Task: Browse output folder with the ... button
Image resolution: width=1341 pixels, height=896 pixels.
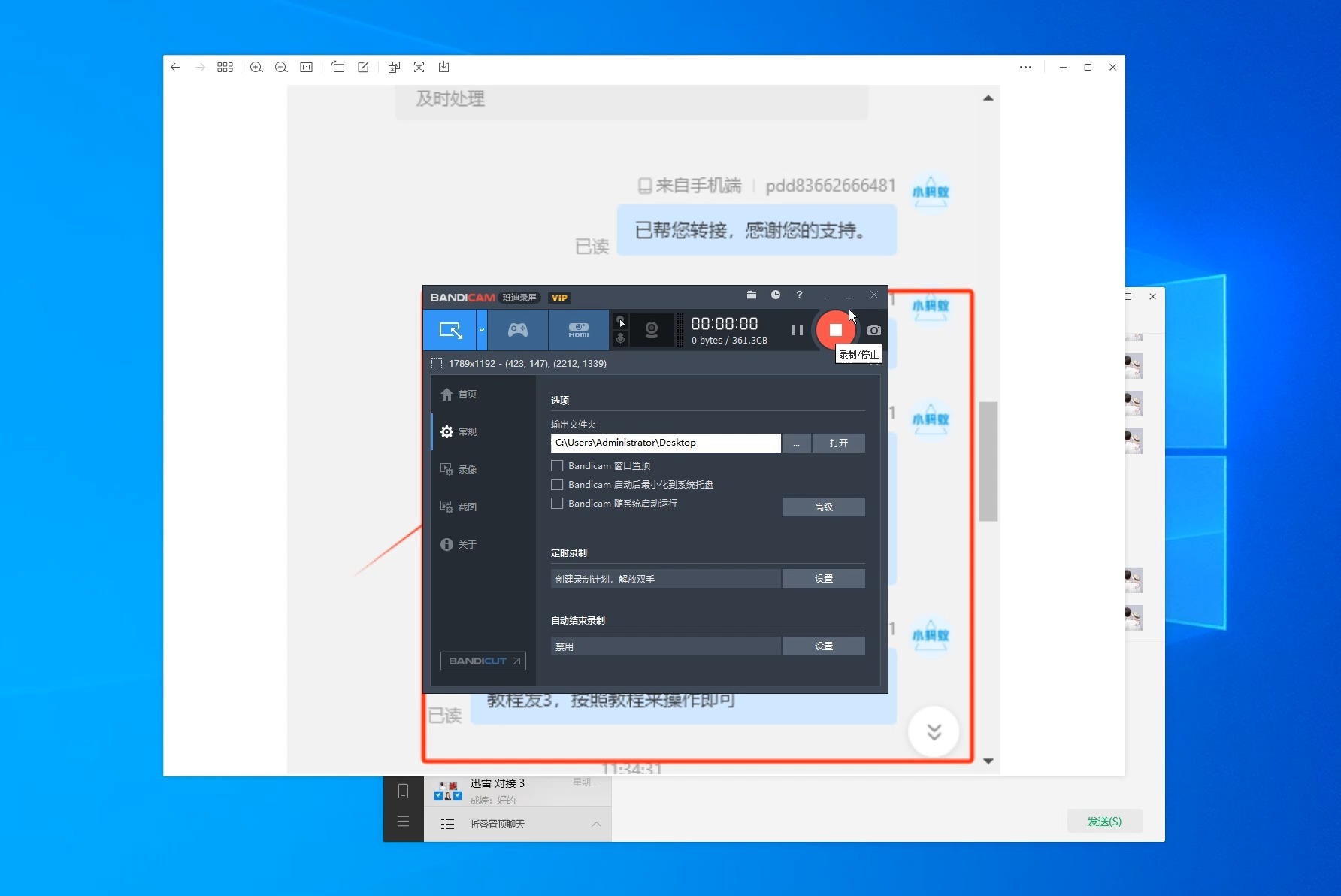Action: (x=796, y=443)
